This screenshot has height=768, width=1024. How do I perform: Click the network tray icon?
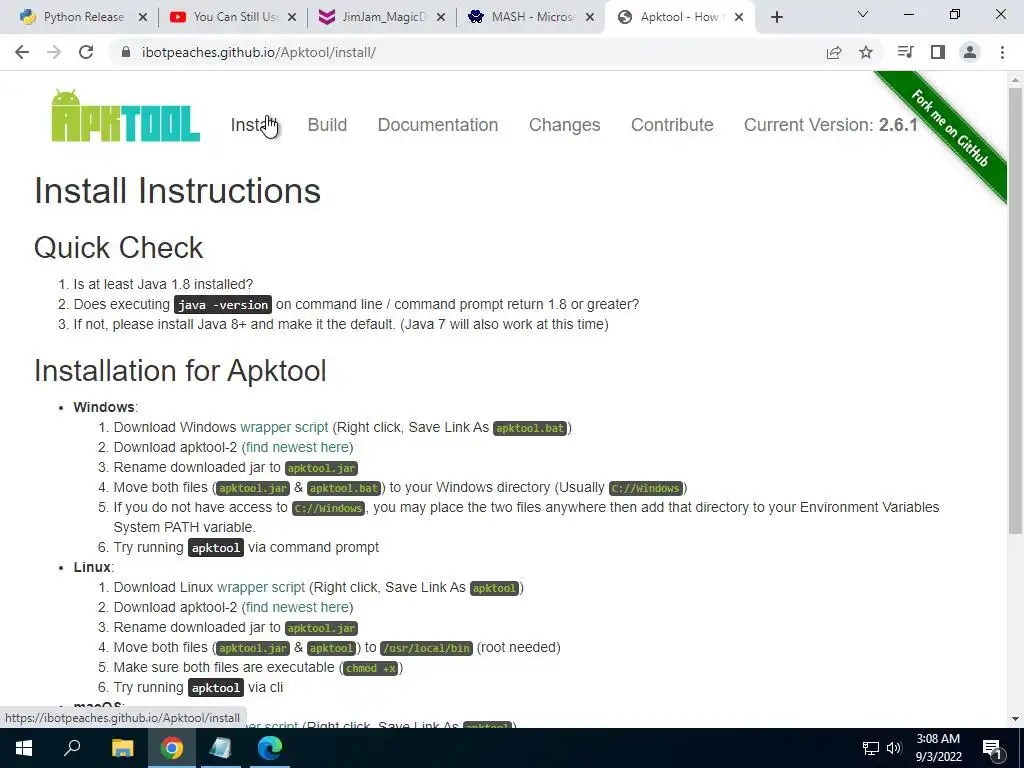coord(871,748)
